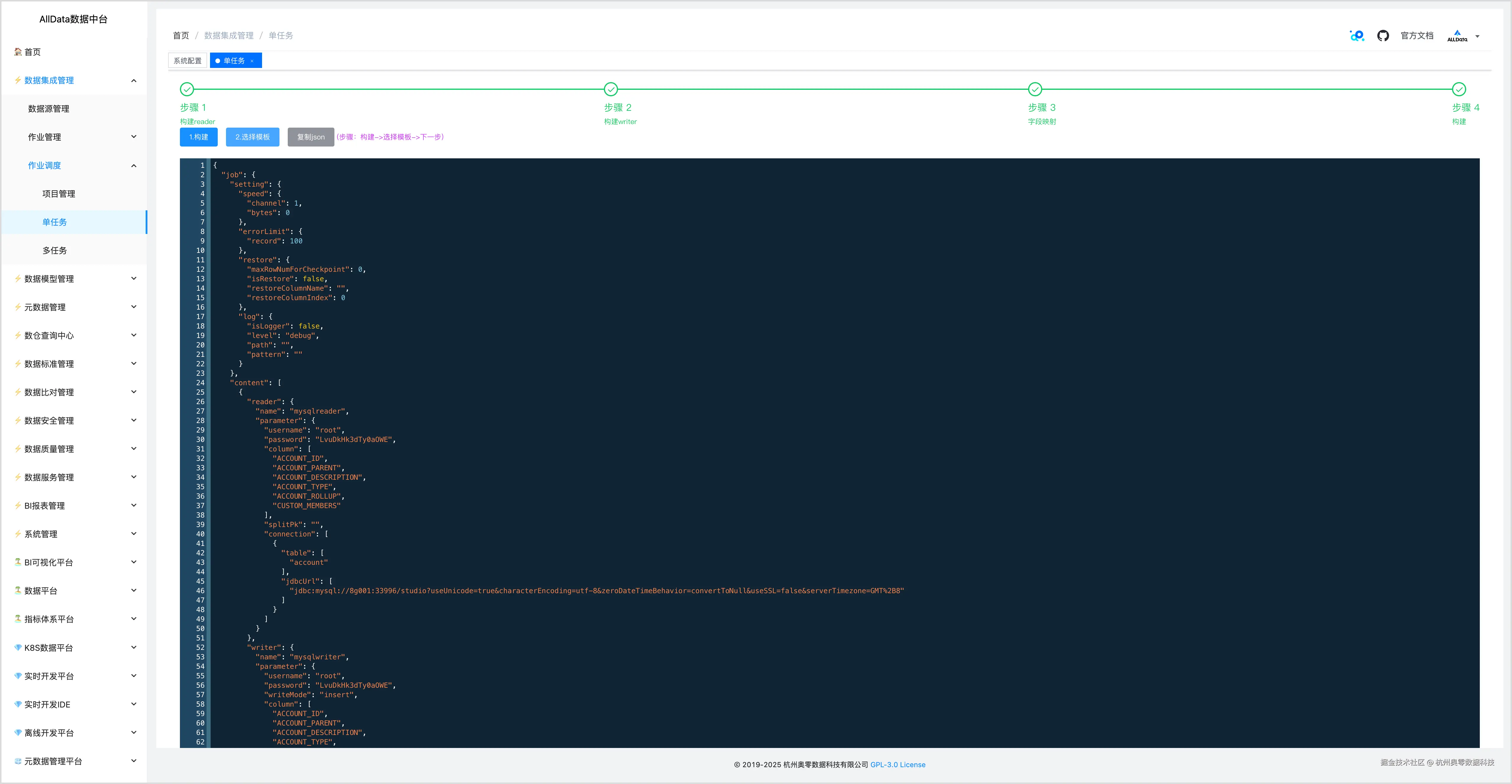
Task: Click the lightning icon next to 数据集成管理
Action: coord(17,80)
